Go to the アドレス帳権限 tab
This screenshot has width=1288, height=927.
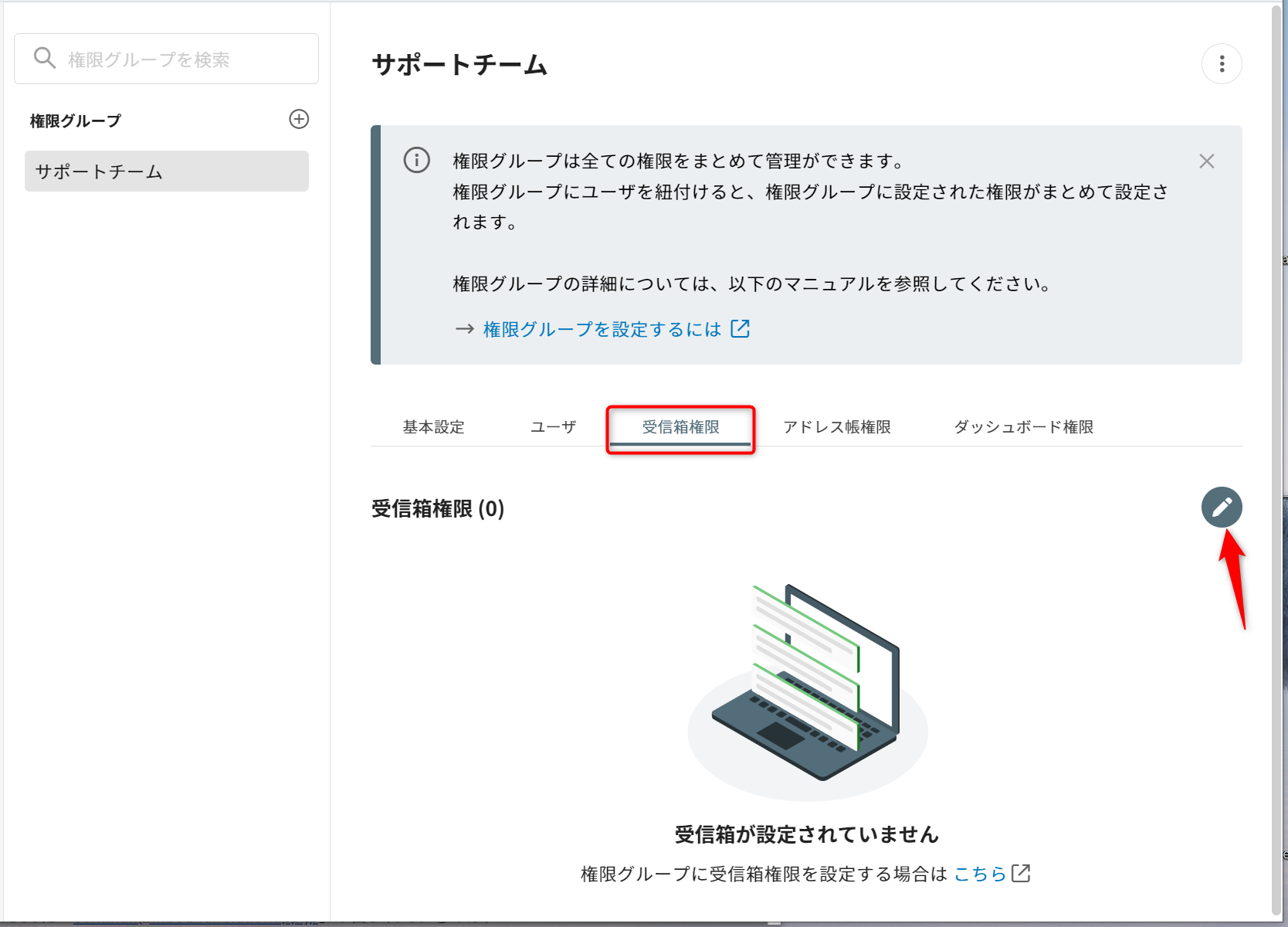pyautogui.click(x=836, y=427)
